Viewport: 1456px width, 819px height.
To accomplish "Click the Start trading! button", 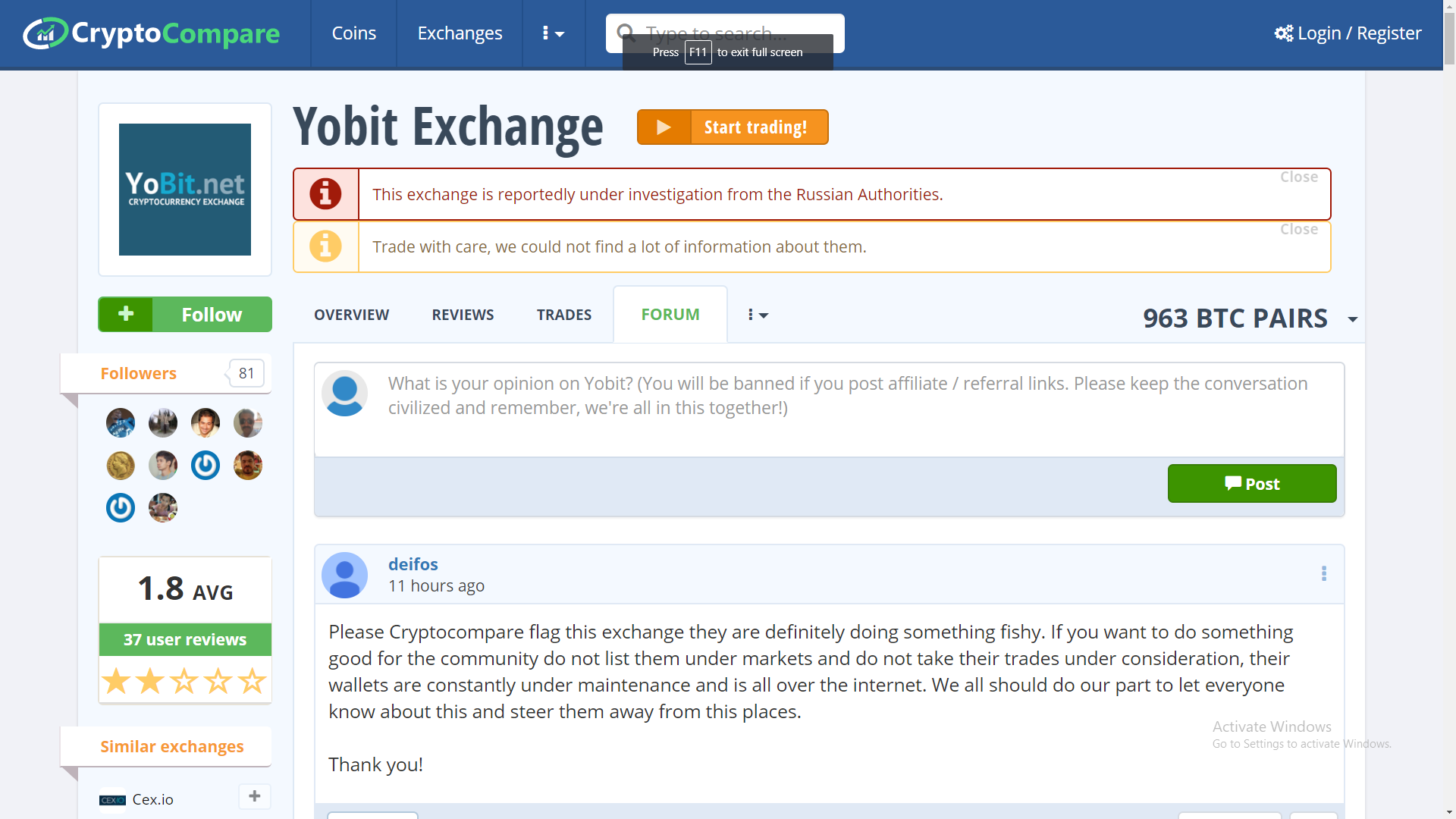I will point(733,127).
